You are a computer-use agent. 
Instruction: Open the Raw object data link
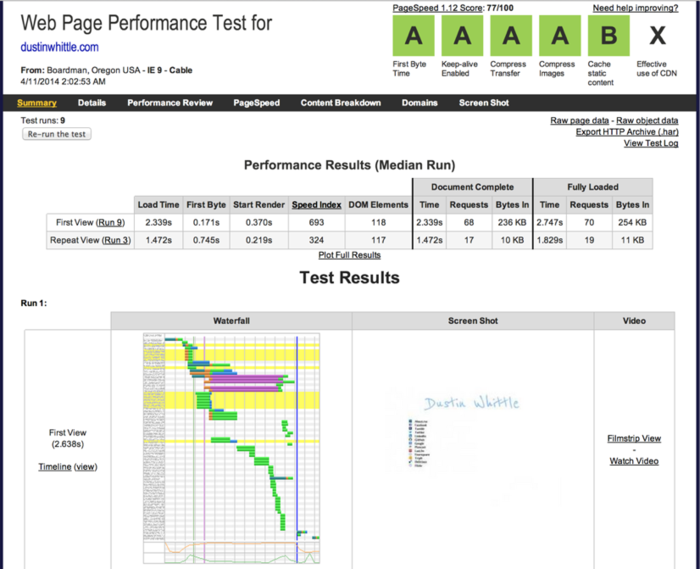pyautogui.click(x=647, y=120)
